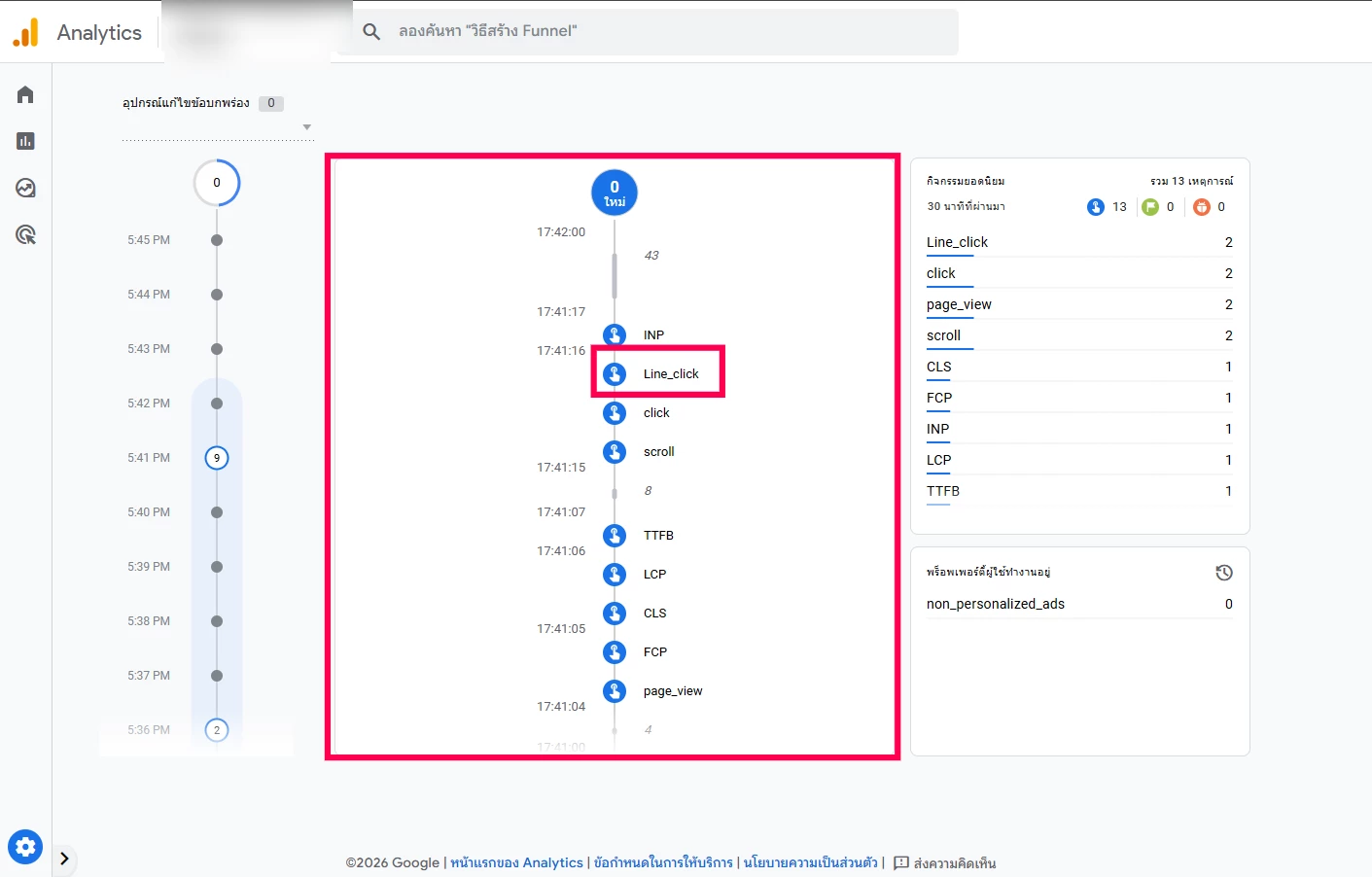Screen dimensions: 1372x877
Task: Open the Advertising icon in sidebar
Action: 25,234
